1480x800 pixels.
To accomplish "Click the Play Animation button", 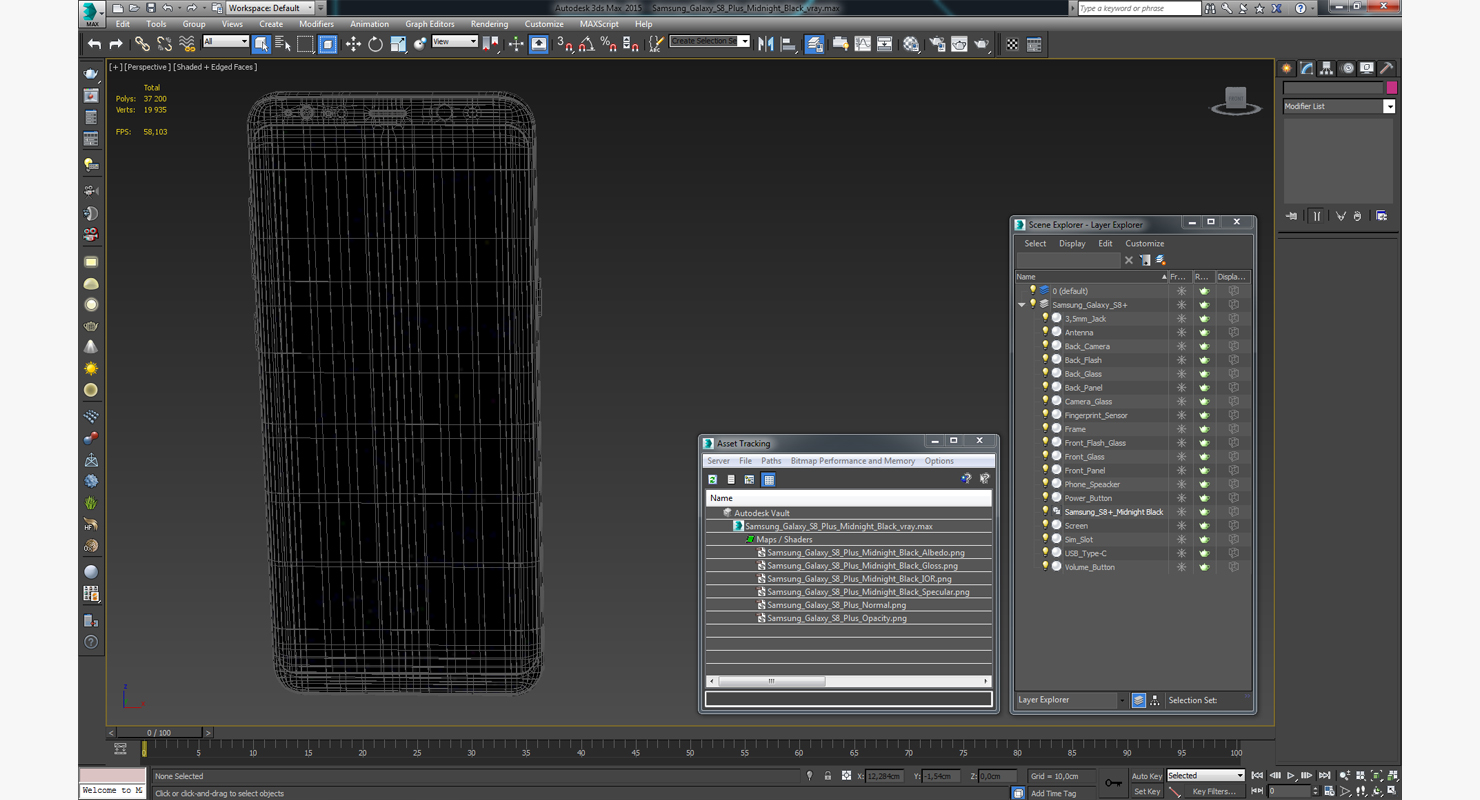I will [1291, 776].
